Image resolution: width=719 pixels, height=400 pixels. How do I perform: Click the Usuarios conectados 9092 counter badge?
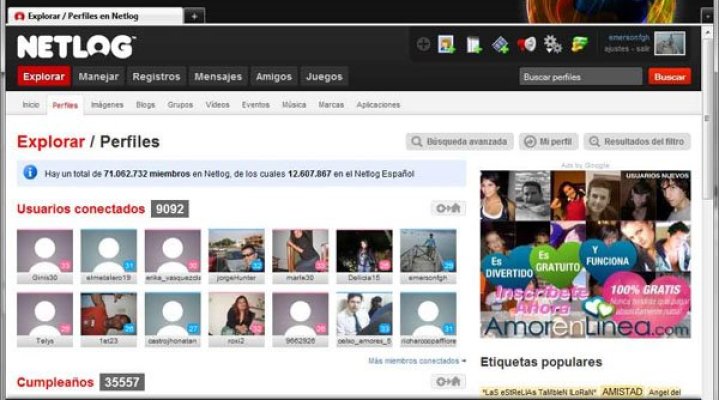click(x=170, y=209)
